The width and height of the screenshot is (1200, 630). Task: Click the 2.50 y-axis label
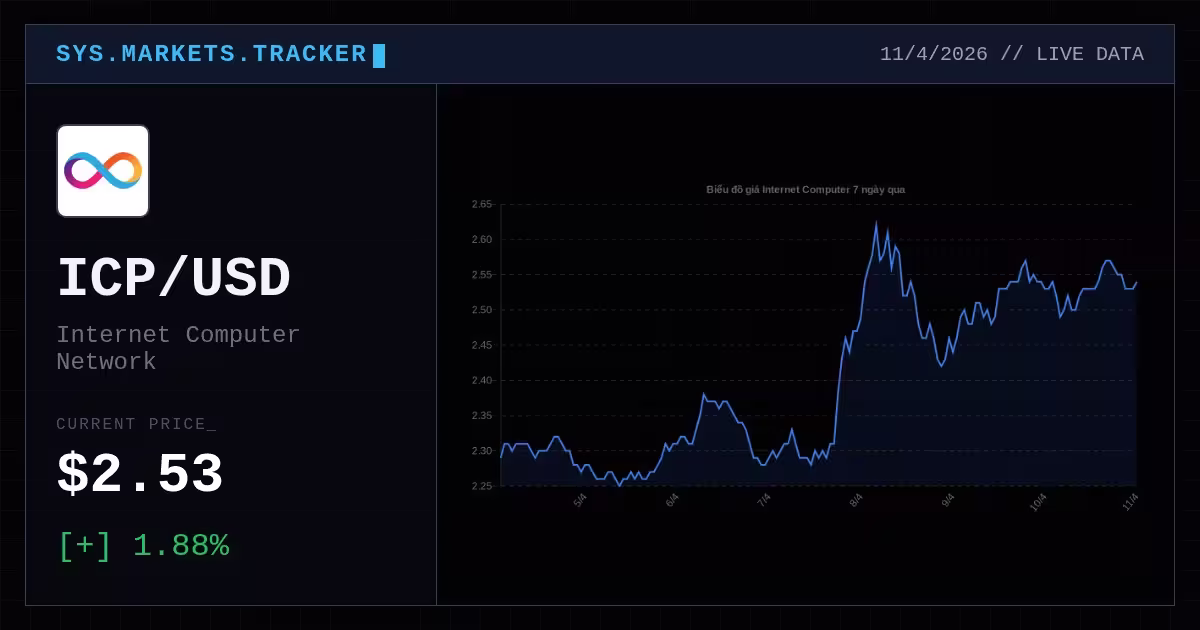(482, 310)
